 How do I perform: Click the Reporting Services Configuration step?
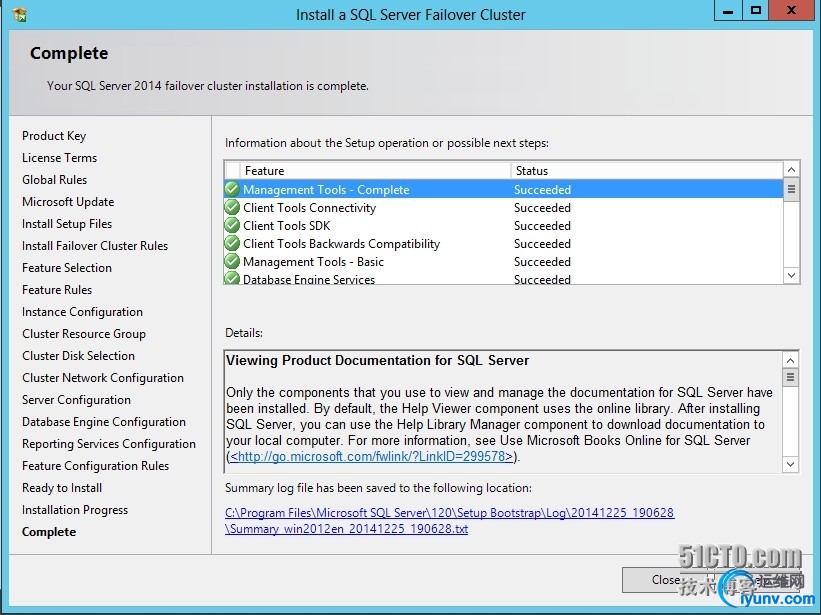[108, 443]
